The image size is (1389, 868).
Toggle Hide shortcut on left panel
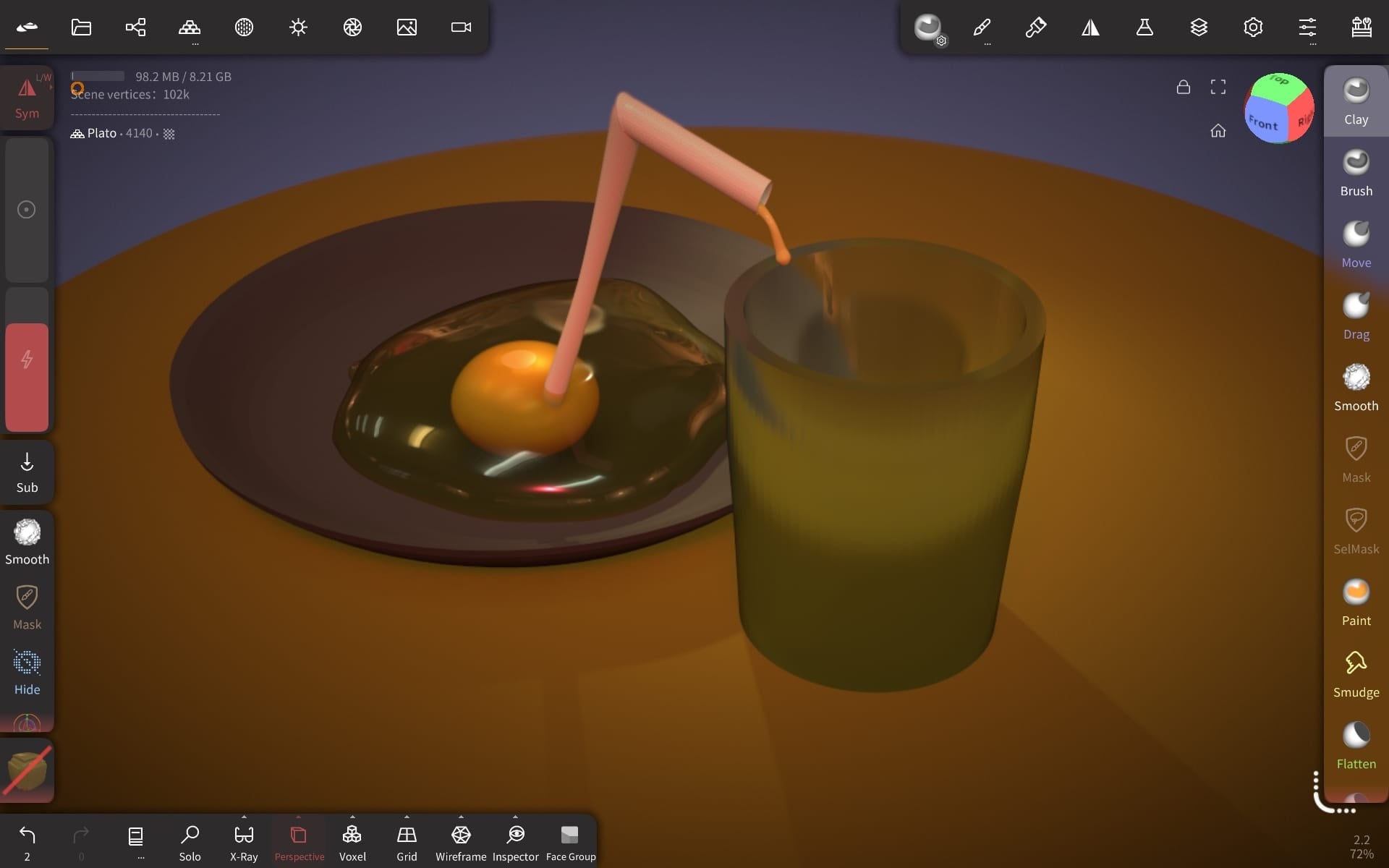pos(27,673)
